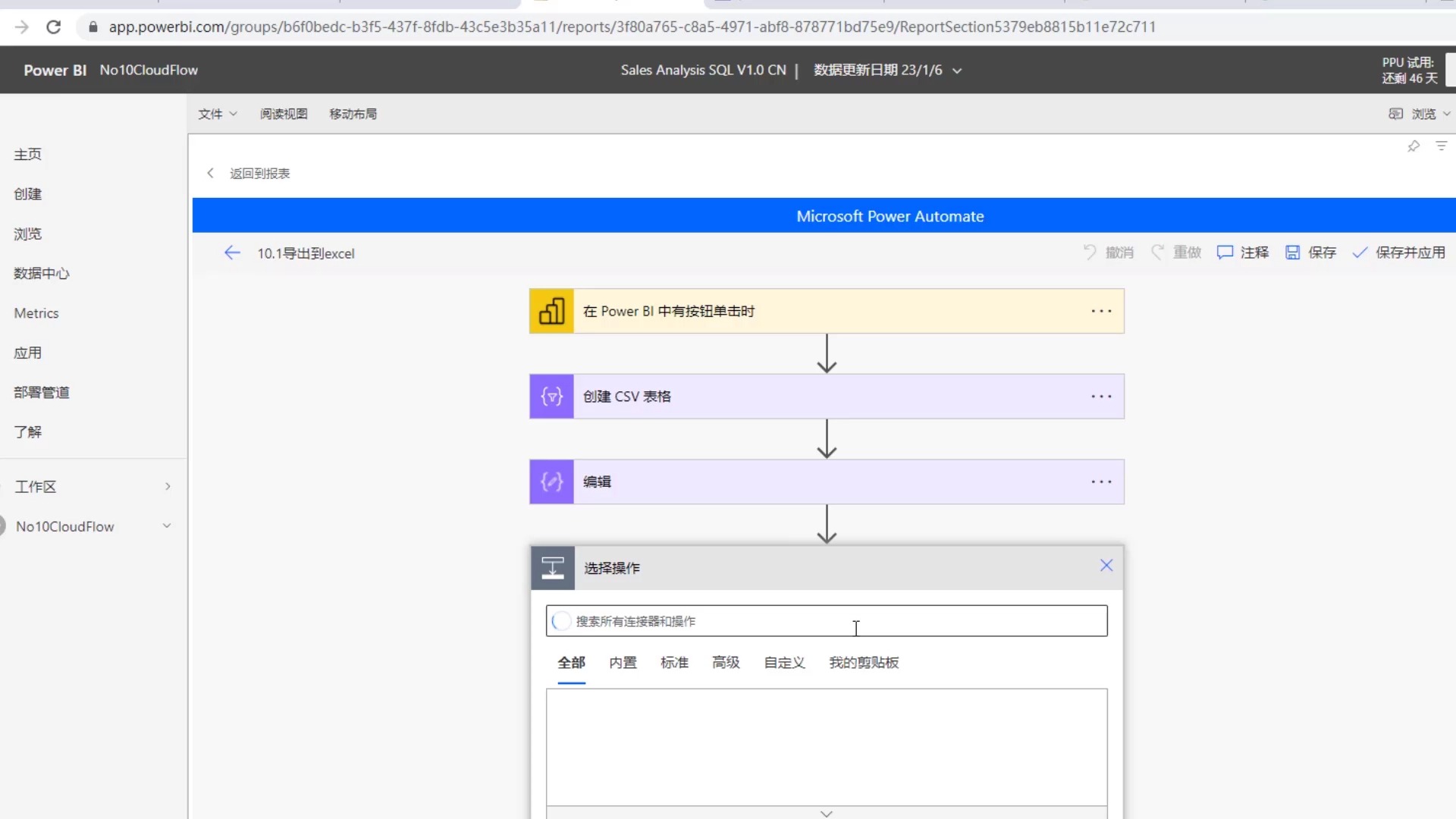Close the 选择操作 panel
Image resolution: width=1456 pixels, height=819 pixels.
coord(1106,566)
